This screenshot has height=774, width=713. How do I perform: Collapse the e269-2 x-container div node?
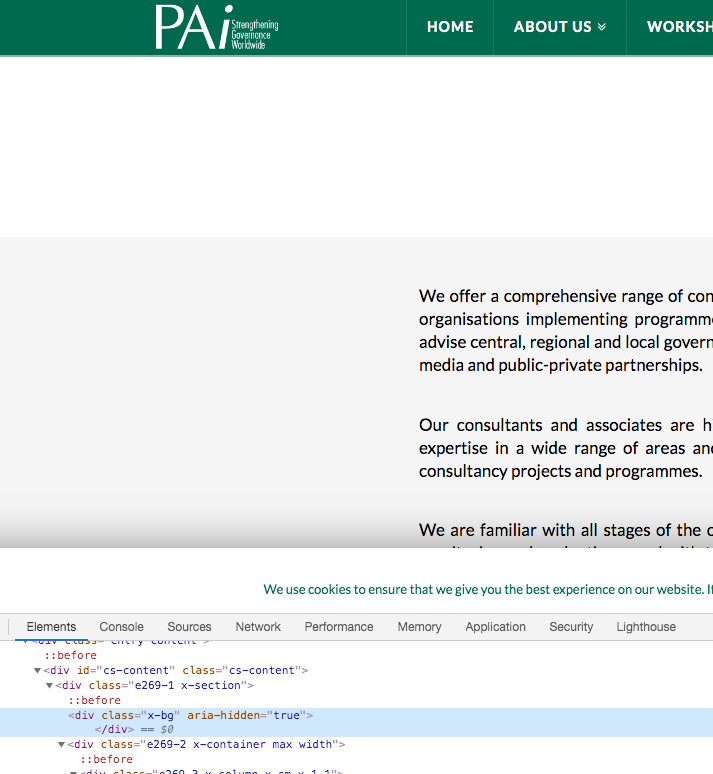click(x=61, y=744)
